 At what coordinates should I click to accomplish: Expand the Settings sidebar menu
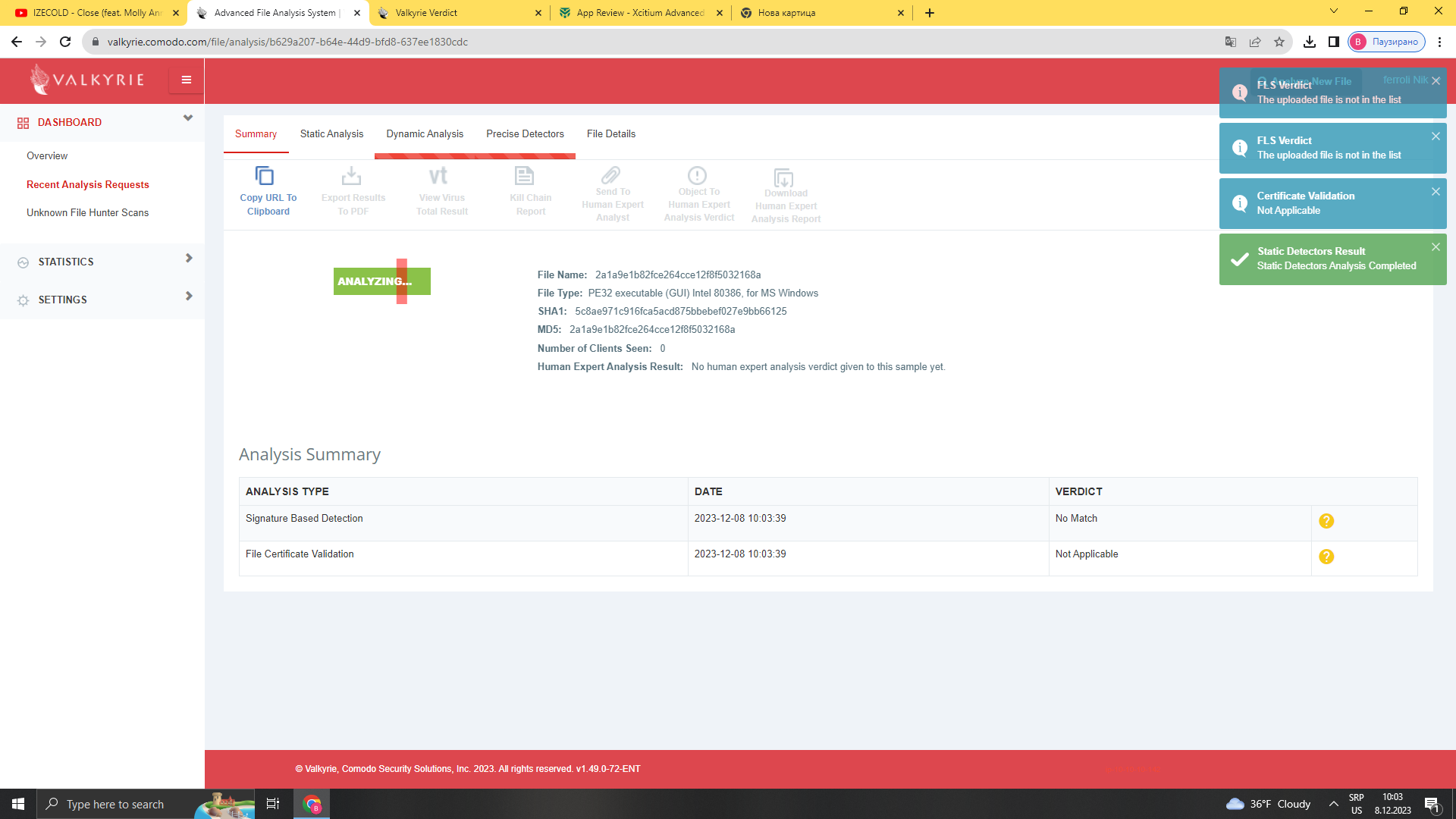click(188, 297)
